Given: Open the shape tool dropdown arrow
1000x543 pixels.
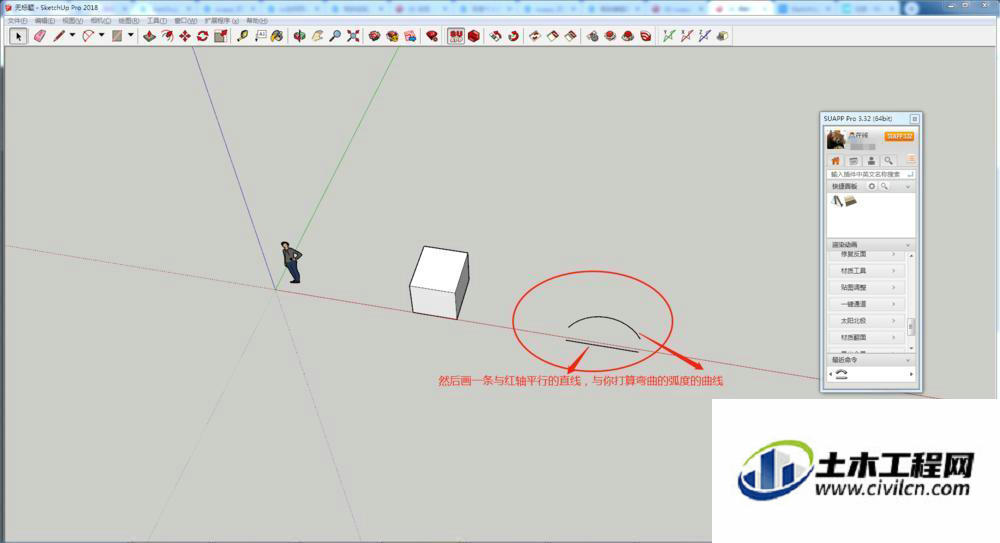Looking at the screenshot, I should coord(131,35).
